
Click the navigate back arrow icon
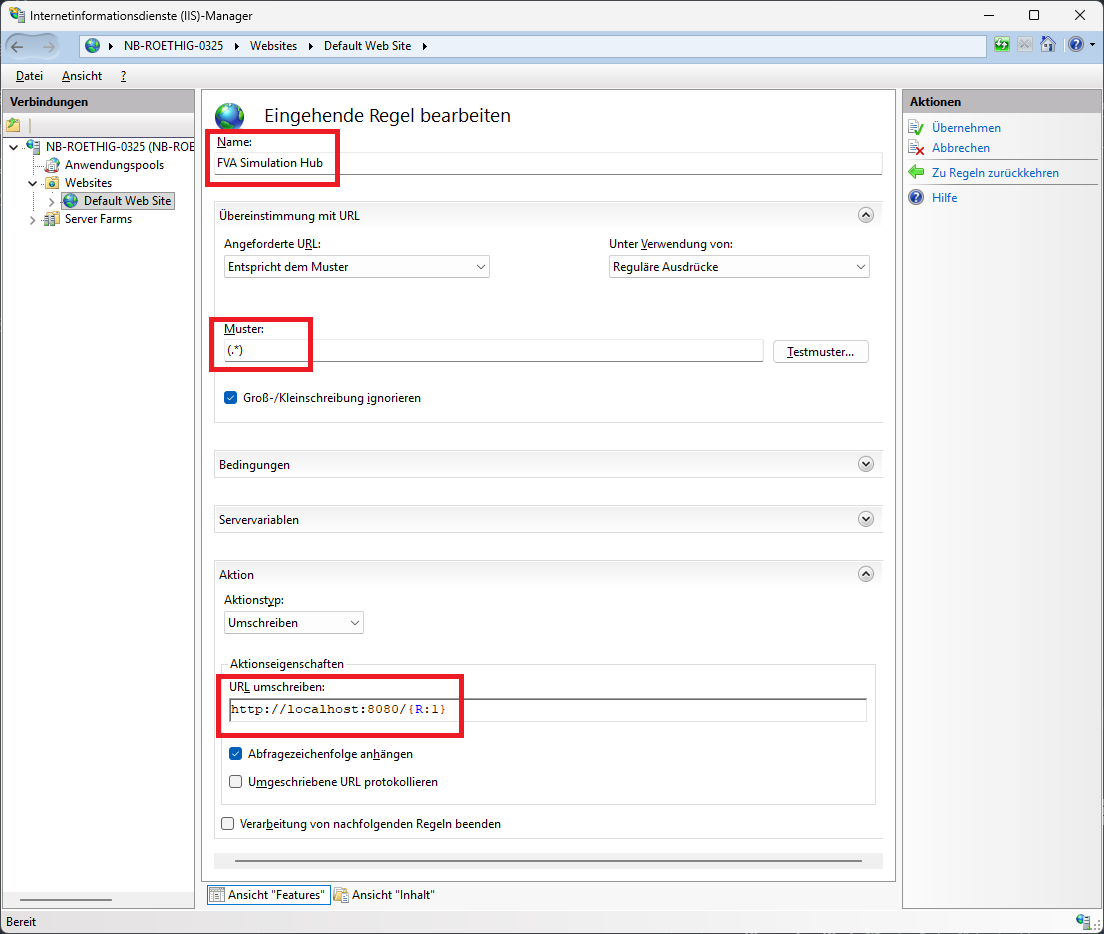point(18,45)
